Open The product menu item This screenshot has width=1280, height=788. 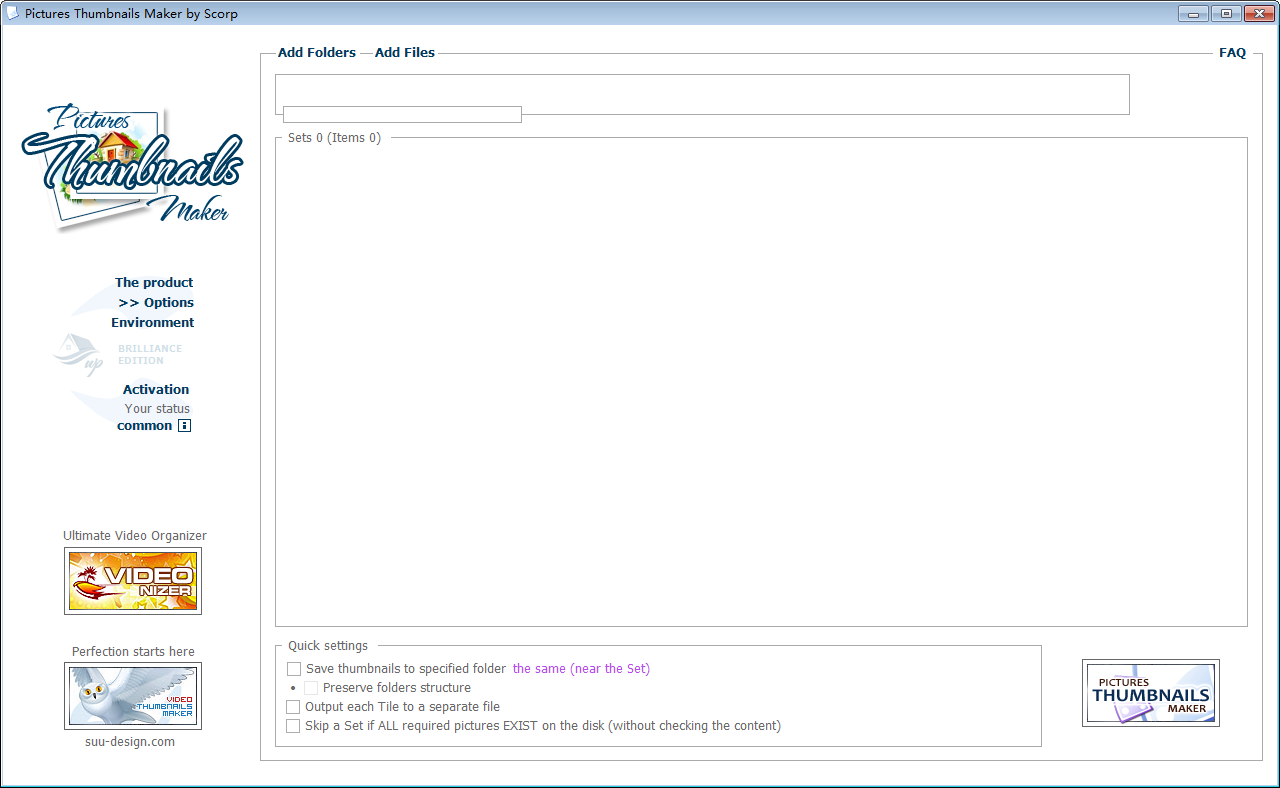coord(154,283)
